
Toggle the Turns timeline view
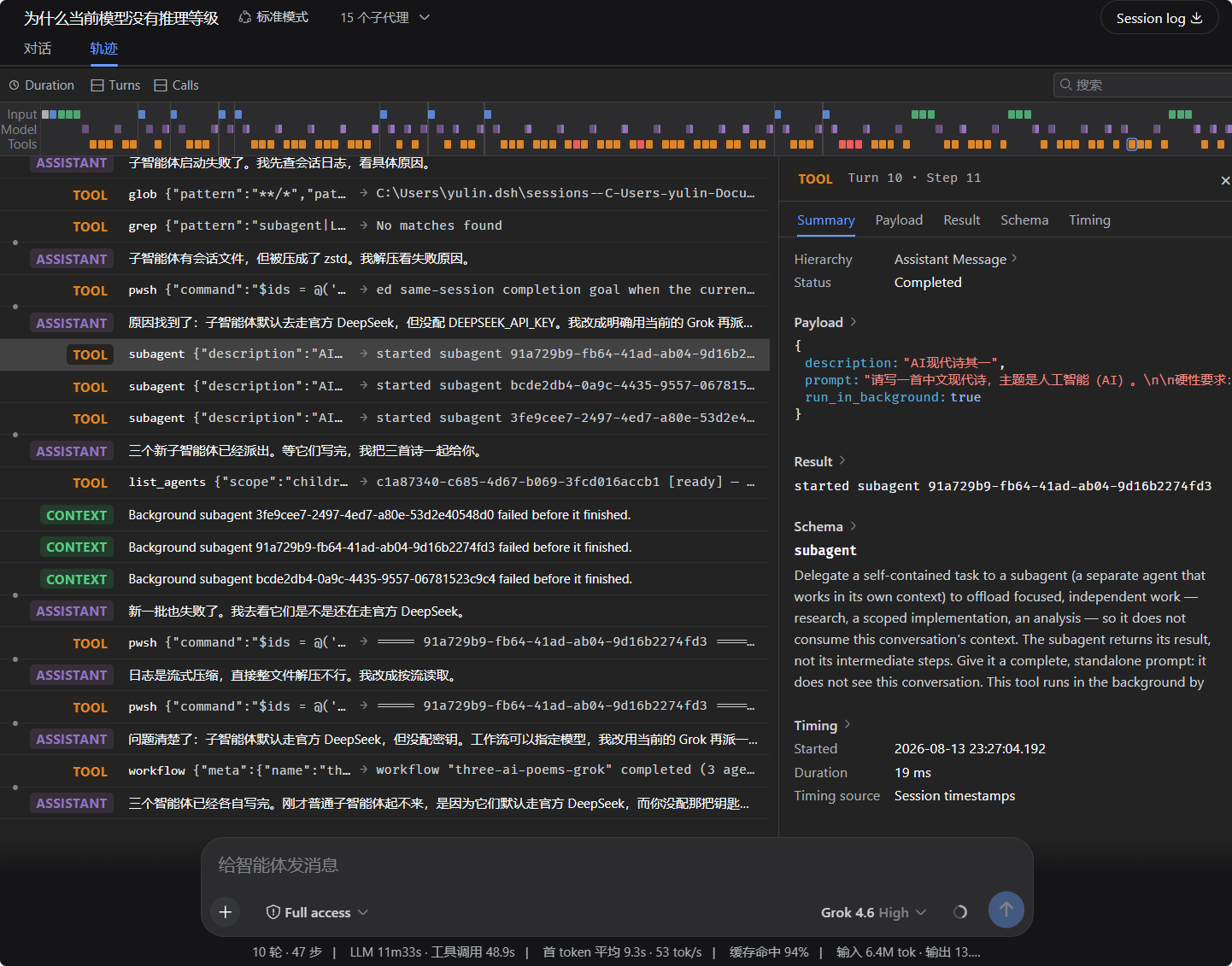[115, 85]
